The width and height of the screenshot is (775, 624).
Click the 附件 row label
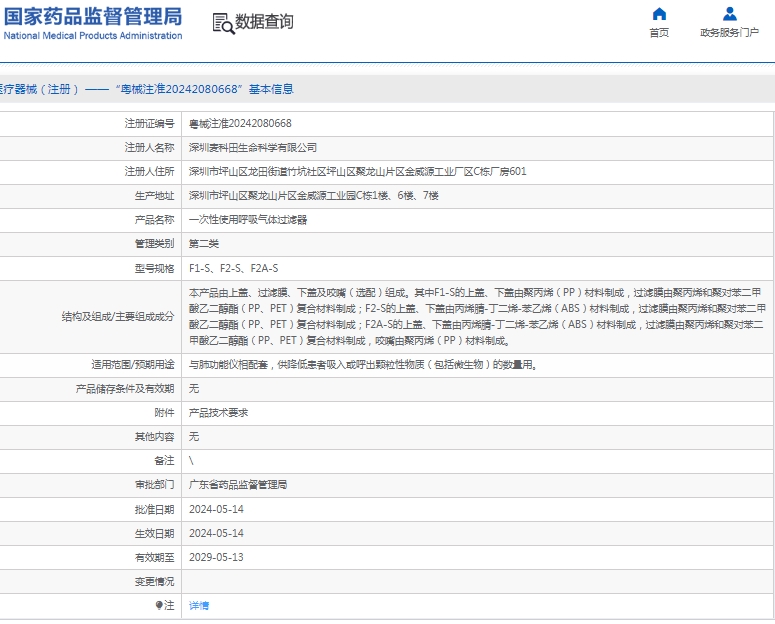[x=164, y=413]
